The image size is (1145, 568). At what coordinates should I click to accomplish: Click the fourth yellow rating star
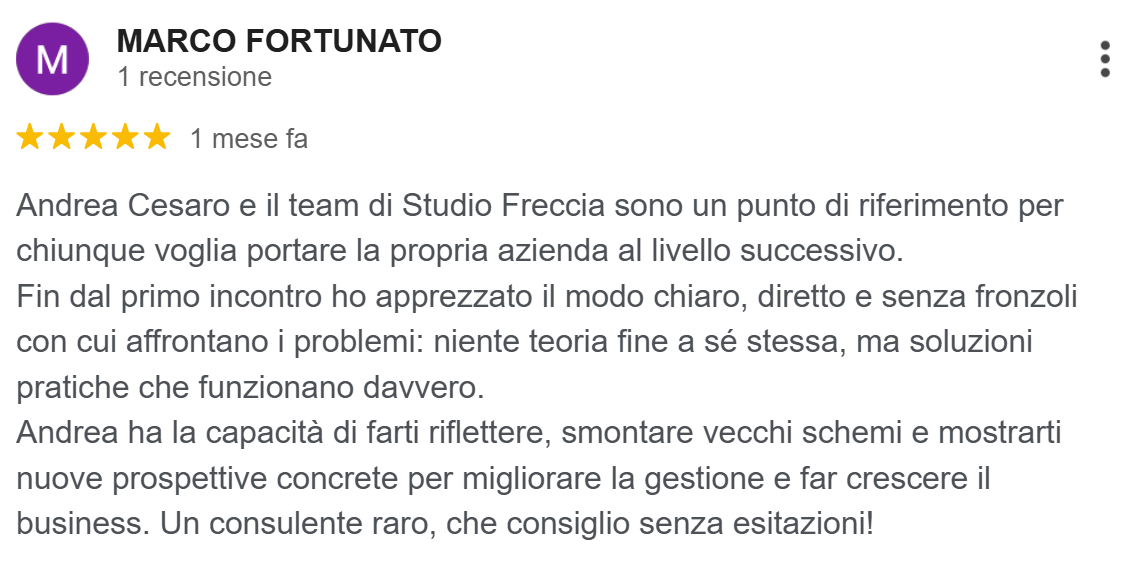click(126, 138)
